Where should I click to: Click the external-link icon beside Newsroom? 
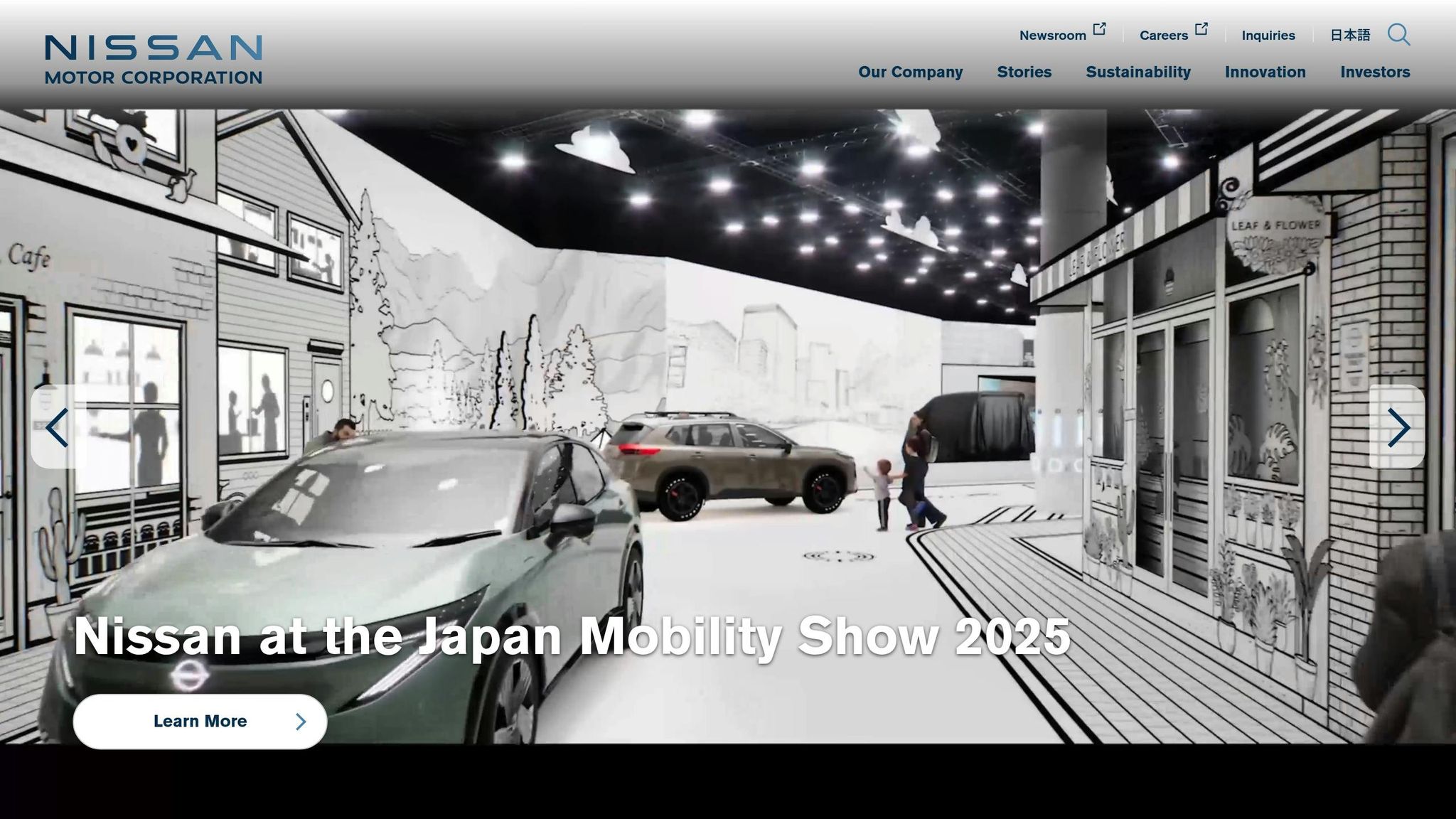click(x=1100, y=29)
